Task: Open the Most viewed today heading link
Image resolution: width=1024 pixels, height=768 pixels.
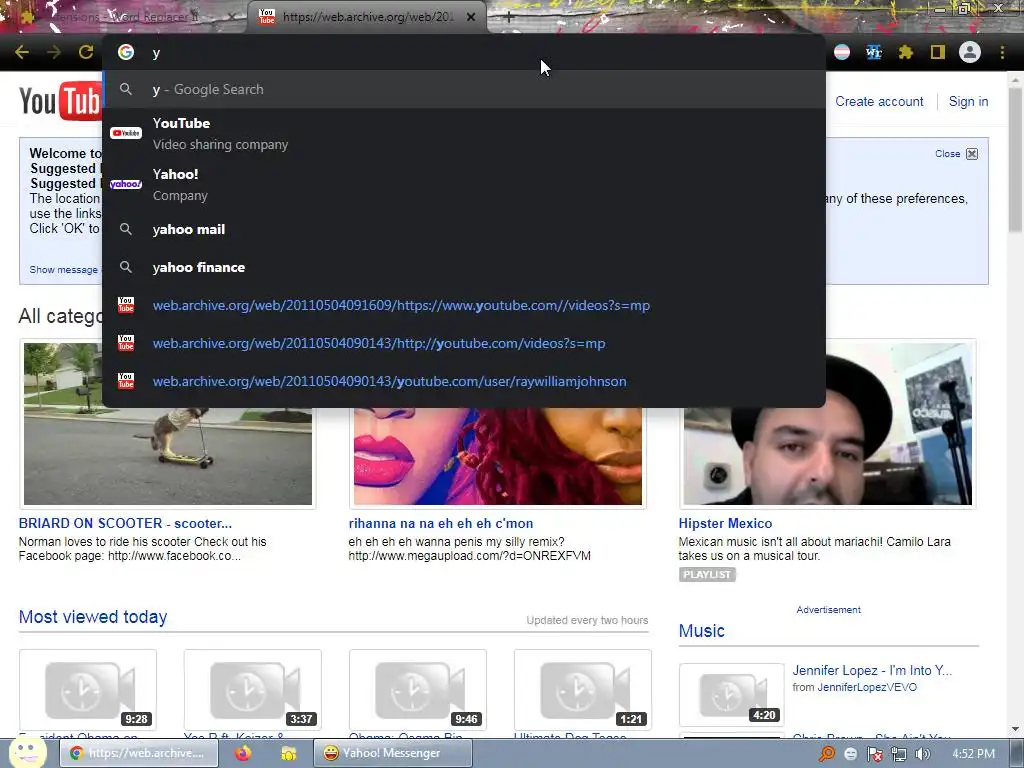Action: (93, 616)
